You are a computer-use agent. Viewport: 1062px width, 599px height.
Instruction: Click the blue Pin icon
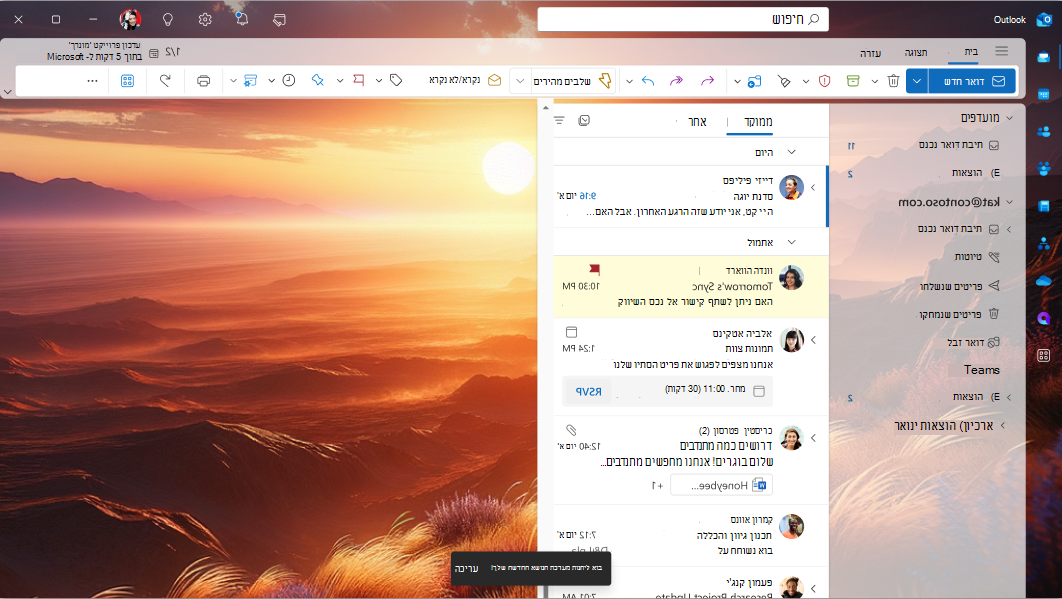point(318,81)
